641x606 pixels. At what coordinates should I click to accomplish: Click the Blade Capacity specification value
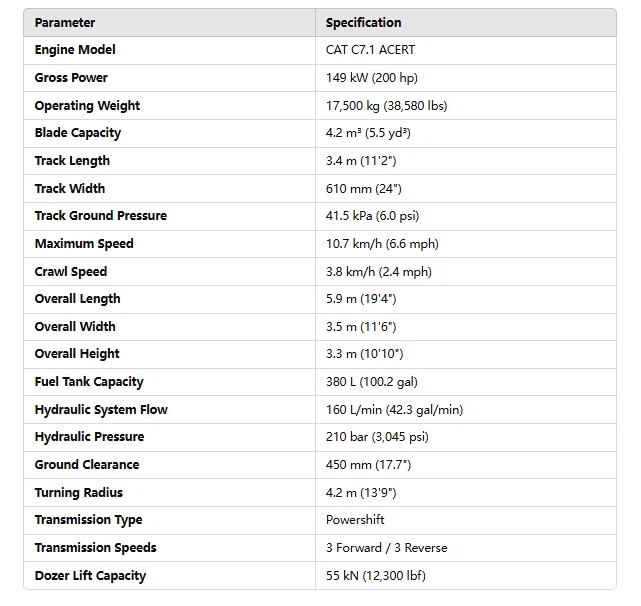368,133
